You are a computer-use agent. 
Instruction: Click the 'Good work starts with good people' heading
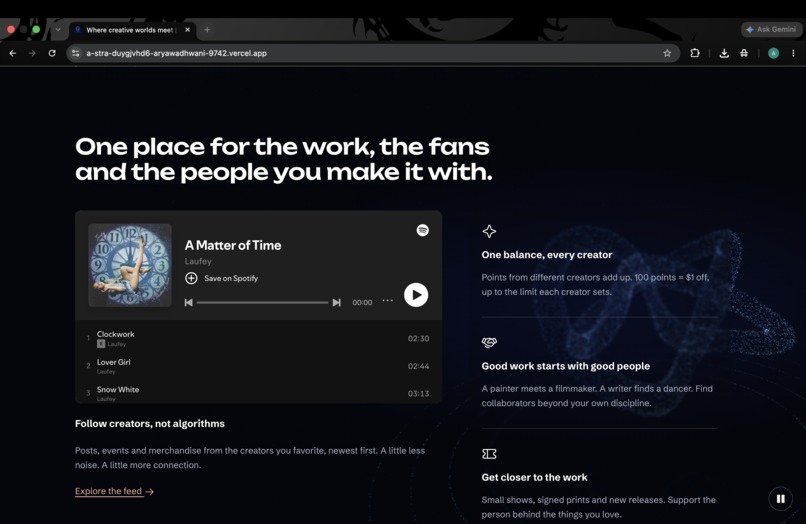565,366
